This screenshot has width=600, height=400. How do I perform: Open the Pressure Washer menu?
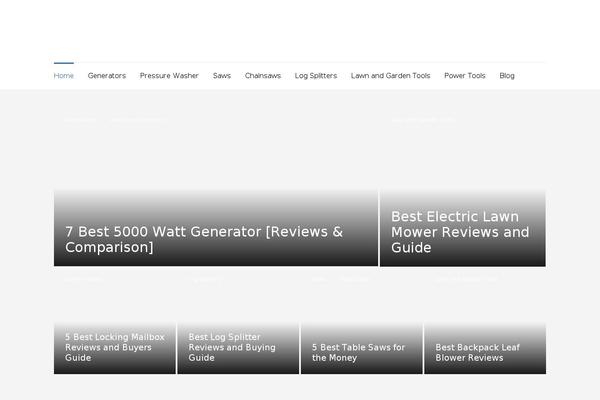coord(169,76)
